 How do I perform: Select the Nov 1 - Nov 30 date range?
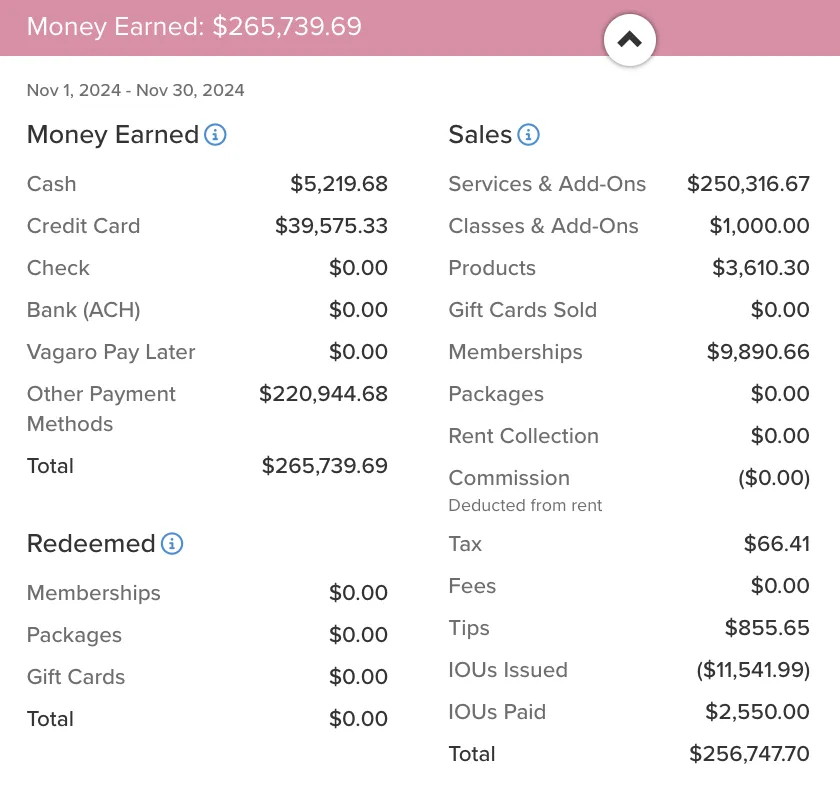[136, 90]
